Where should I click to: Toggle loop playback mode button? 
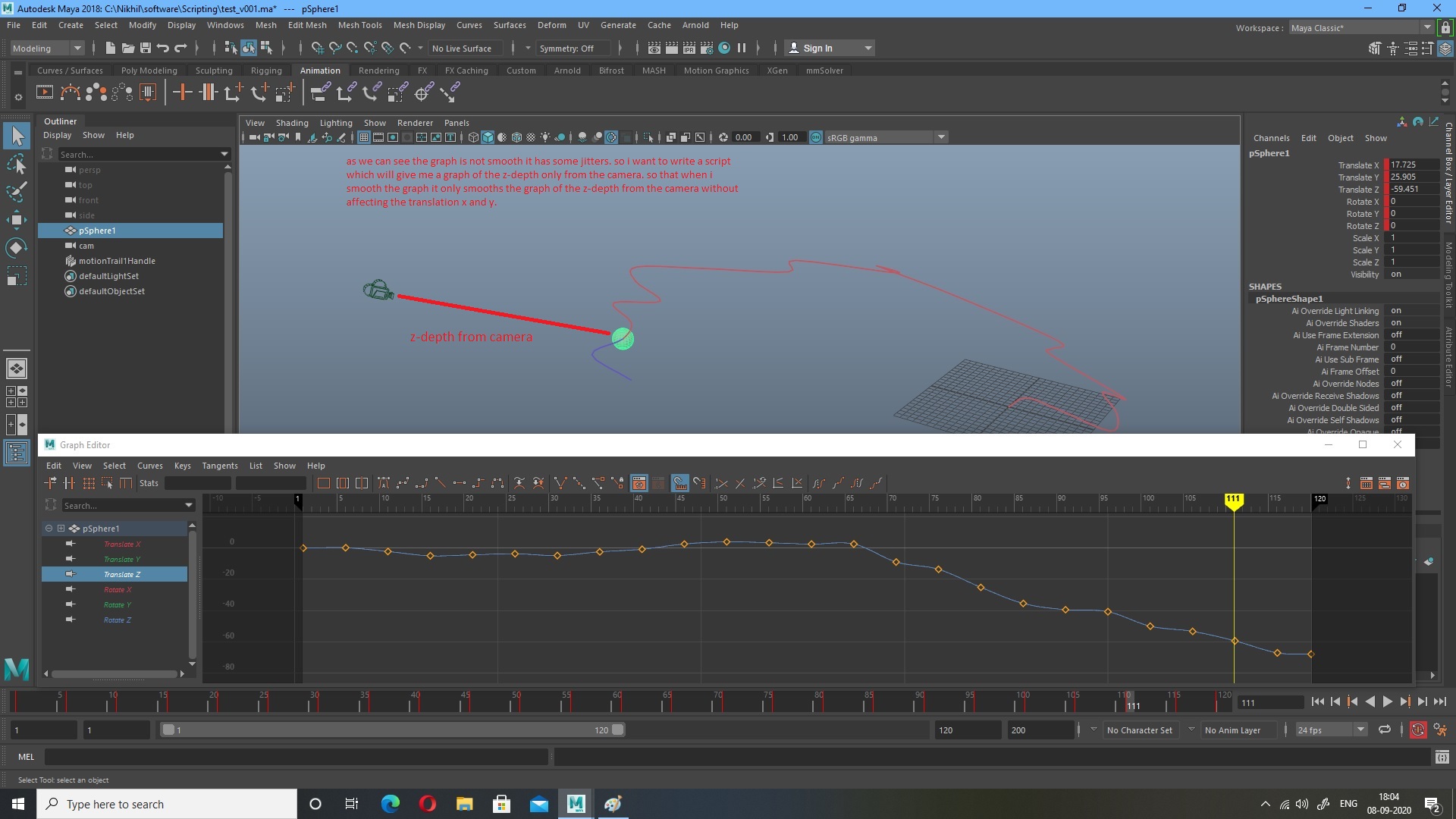coord(1384,730)
